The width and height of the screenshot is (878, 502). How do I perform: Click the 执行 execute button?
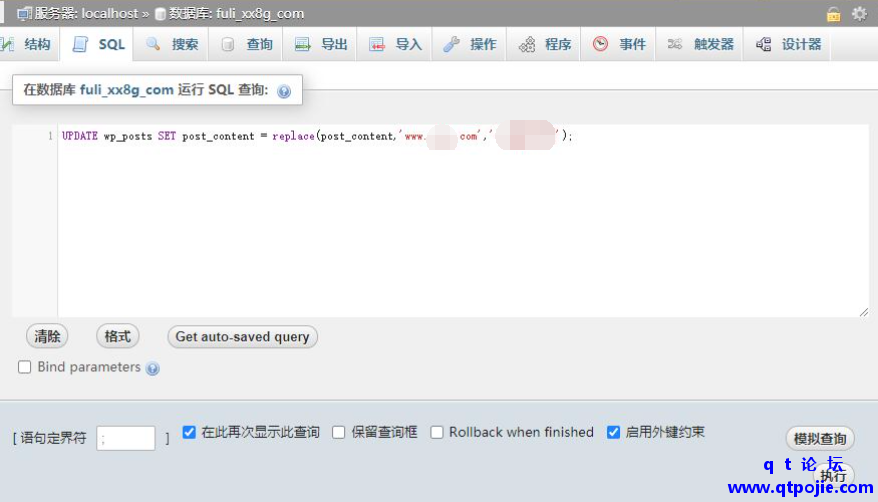tap(833, 475)
